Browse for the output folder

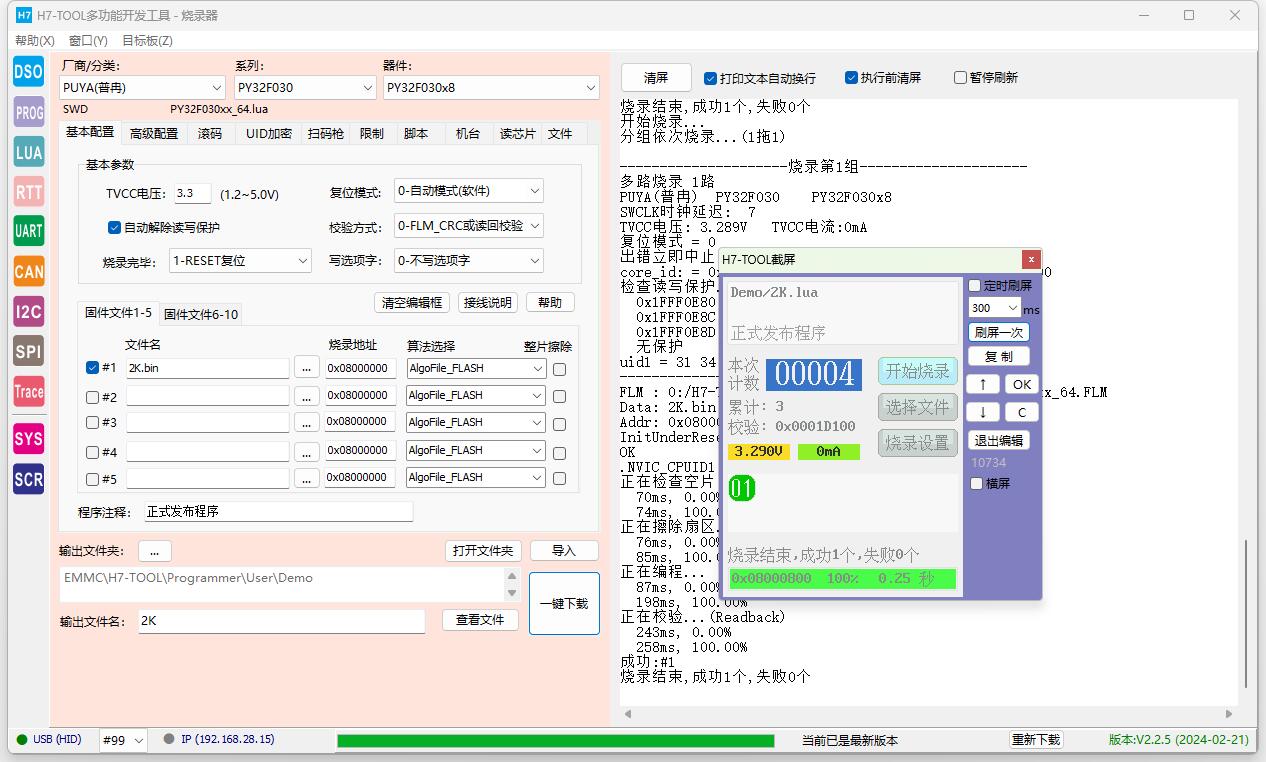[154, 551]
